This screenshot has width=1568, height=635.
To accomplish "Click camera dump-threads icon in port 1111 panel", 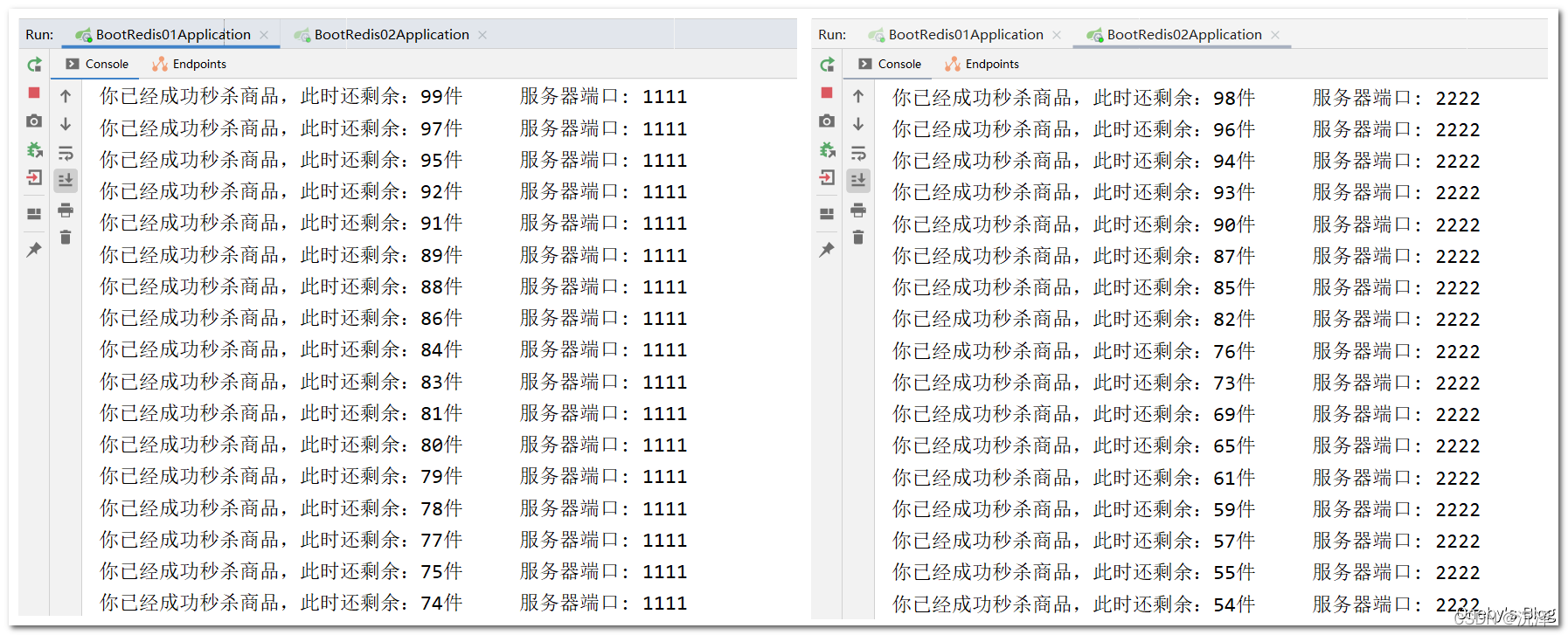I will pyautogui.click(x=34, y=121).
